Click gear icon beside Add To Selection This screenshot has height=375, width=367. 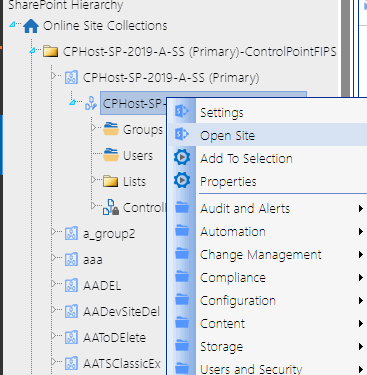pyautogui.click(x=182, y=157)
